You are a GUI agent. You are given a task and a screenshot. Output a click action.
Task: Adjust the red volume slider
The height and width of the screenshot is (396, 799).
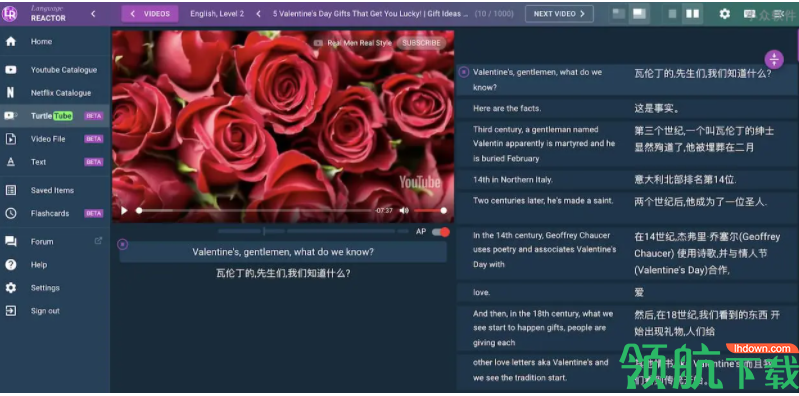[430, 210]
